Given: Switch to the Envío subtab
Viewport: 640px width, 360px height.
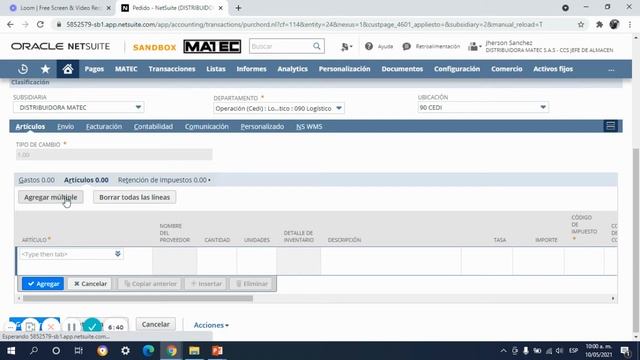Looking at the screenshot, I should (65, 127).
